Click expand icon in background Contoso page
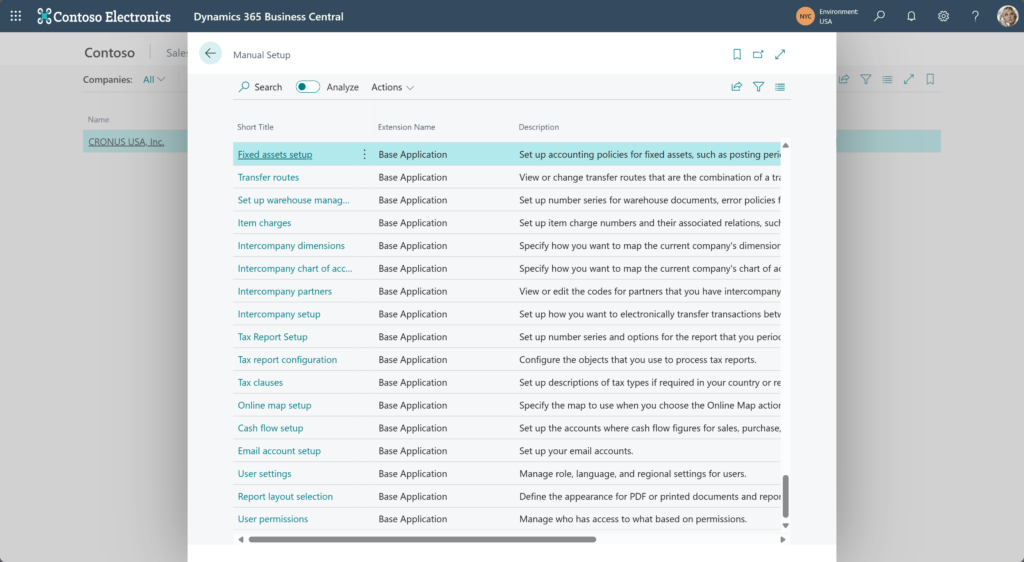This screenshot has width=1024, height=562. tap(908, 79)
